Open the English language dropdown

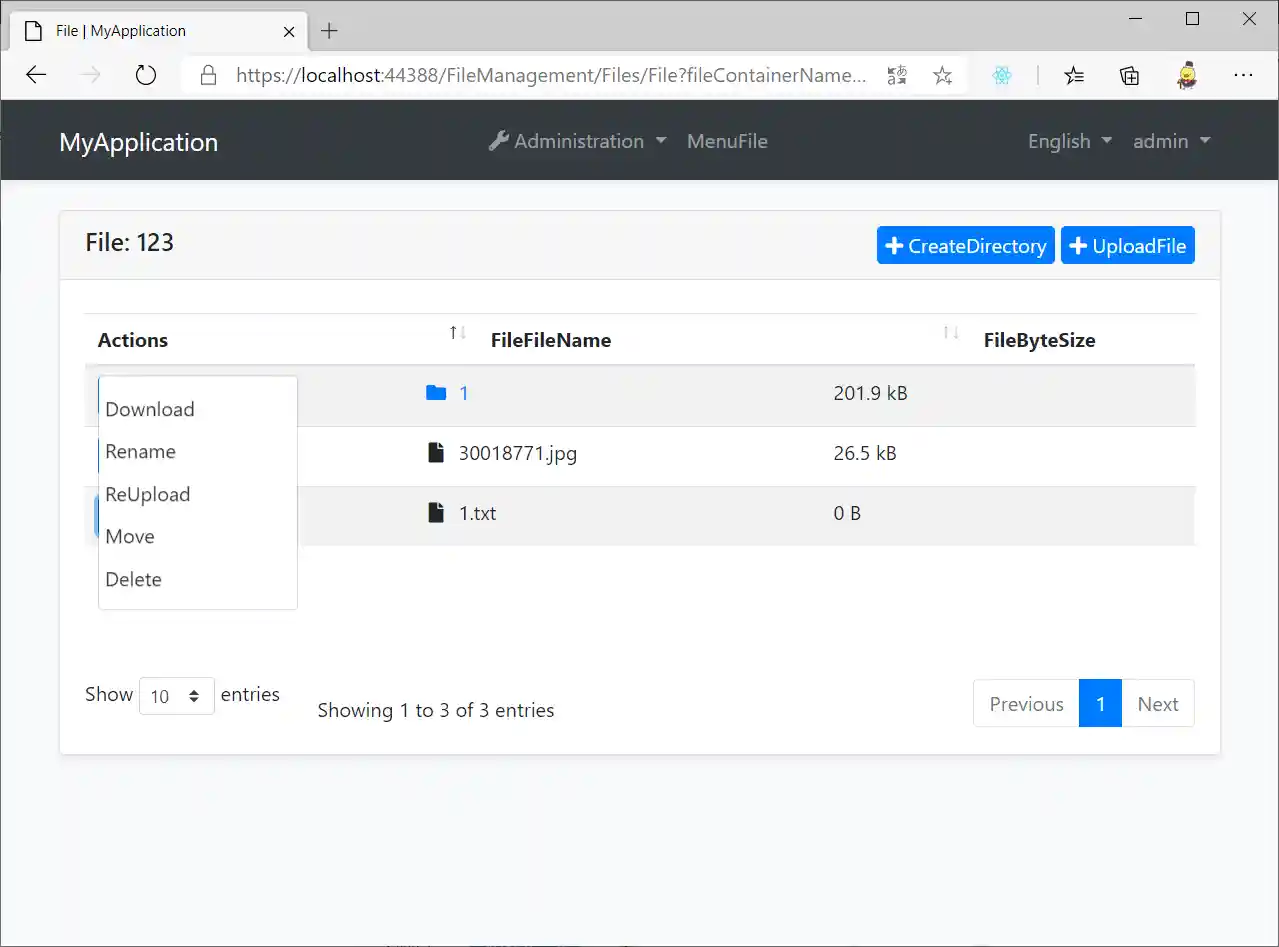click(1069, 141)
